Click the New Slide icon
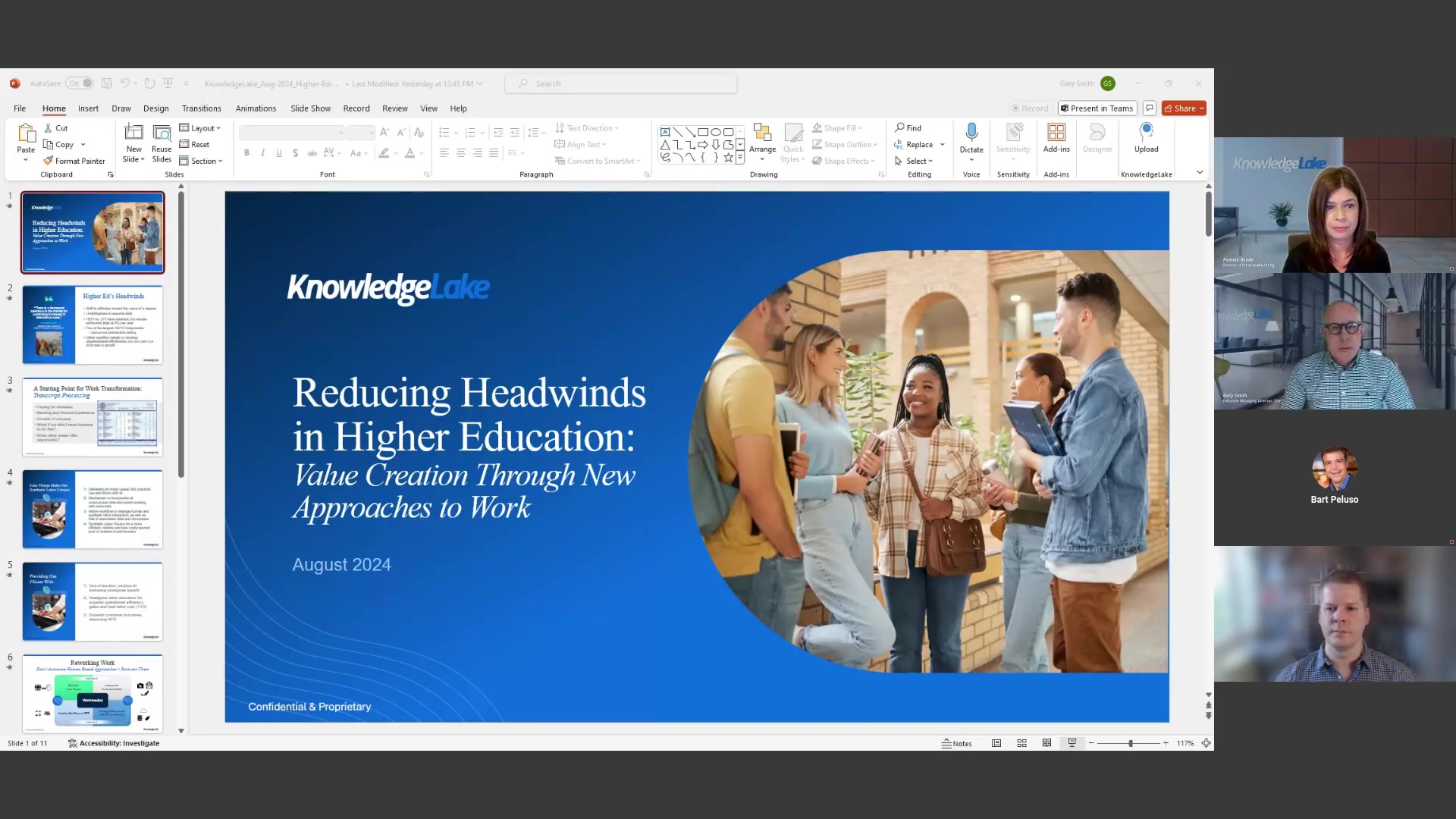 pos(133,133)
